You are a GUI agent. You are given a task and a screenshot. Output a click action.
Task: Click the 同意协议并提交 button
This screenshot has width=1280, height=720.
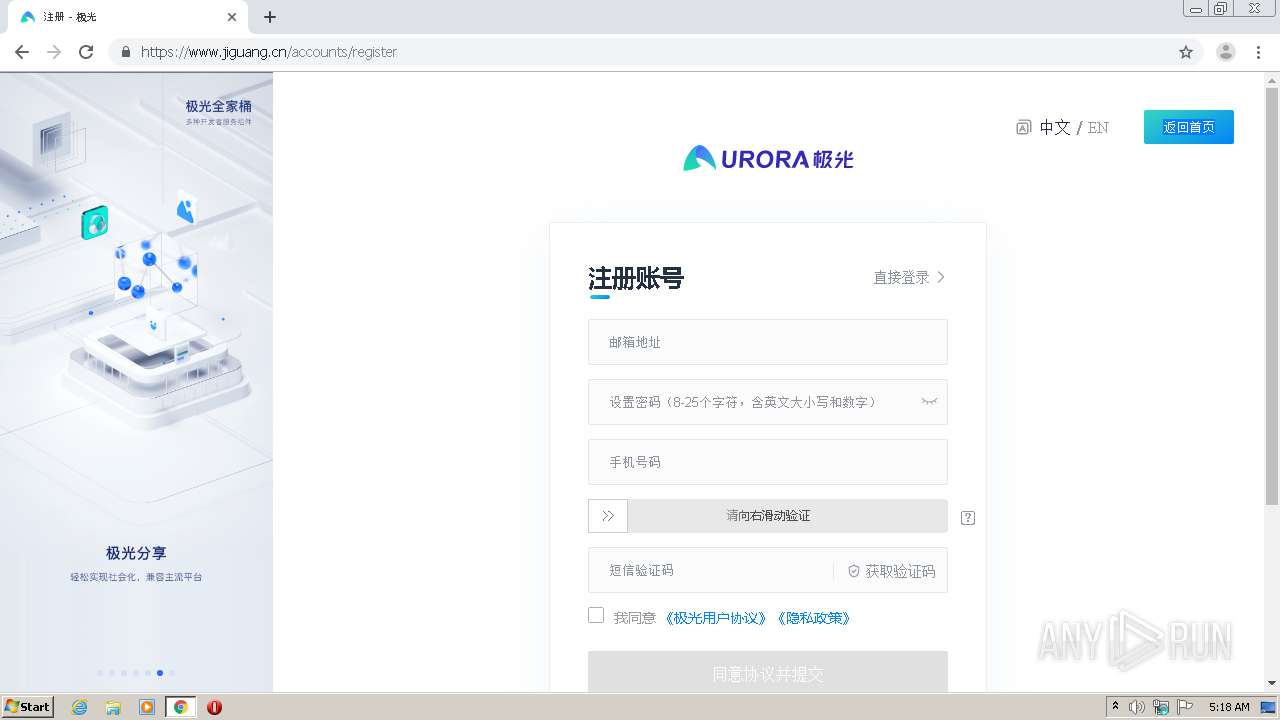tap(768, 673)
